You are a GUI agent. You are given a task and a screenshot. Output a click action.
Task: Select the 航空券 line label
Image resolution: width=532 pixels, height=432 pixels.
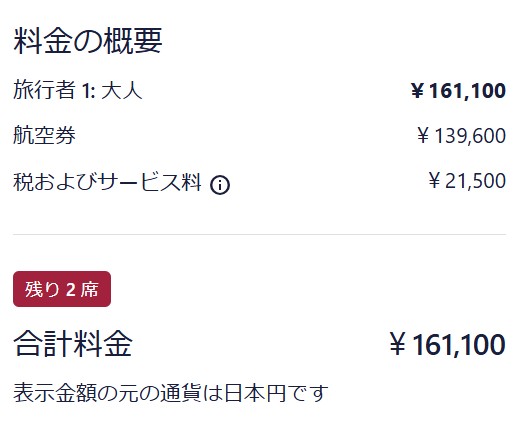pyautogui.click(x=44, y=135)
